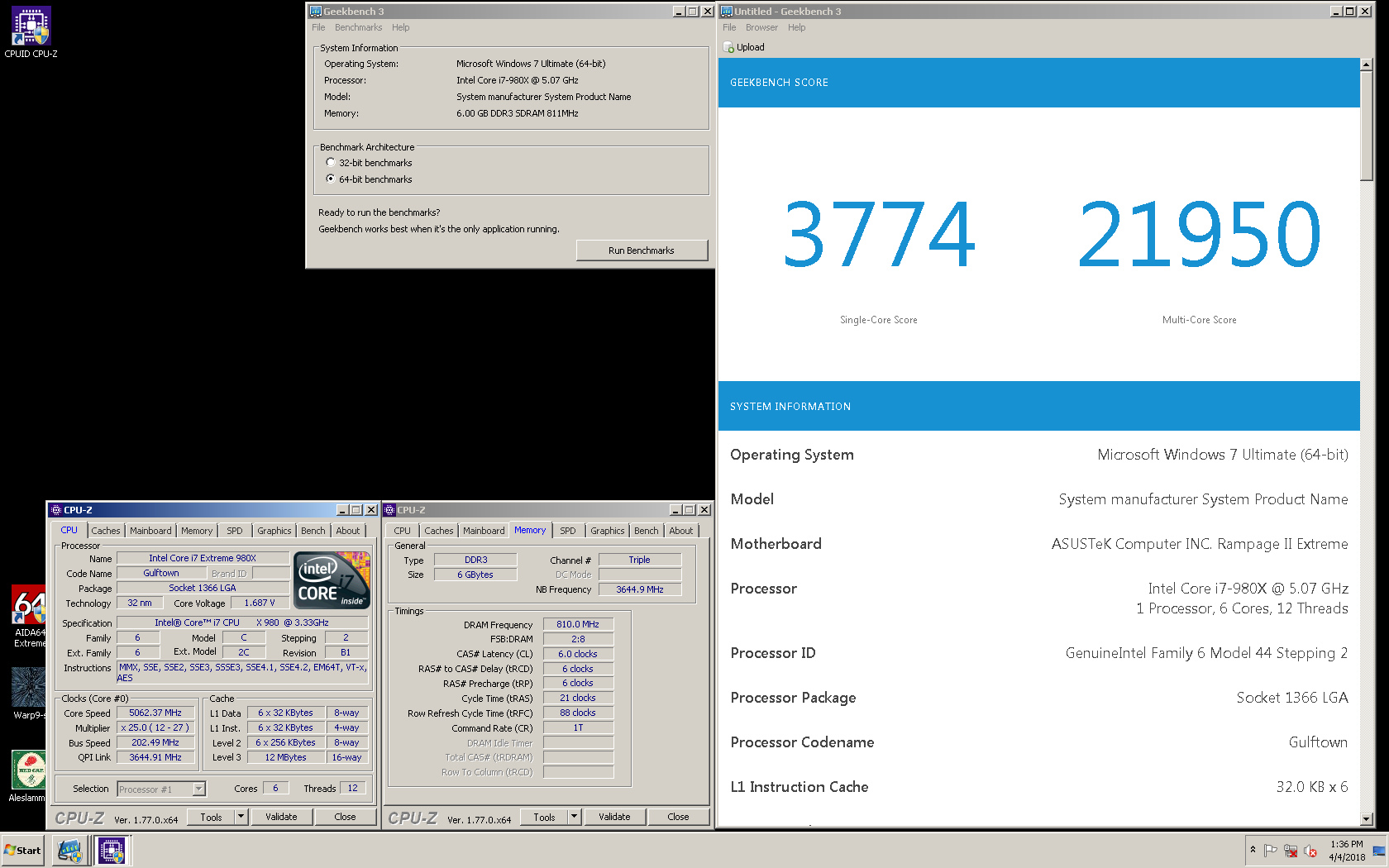This screenshot has width=1389, height=868.
Task: Switch to About tab in right CPU-Z
Action: pos(681,531)
